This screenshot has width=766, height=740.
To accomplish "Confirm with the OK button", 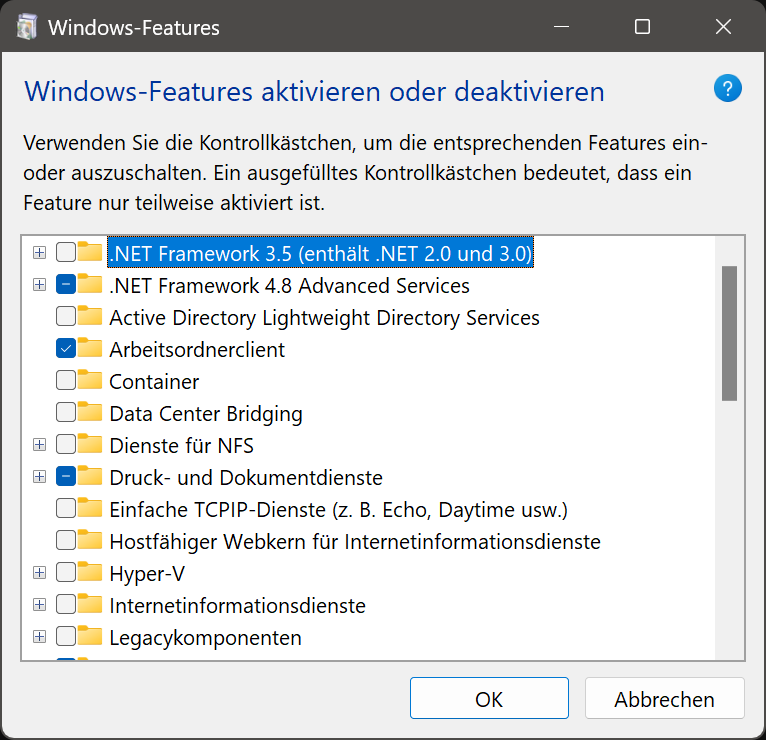I will 489,699.
